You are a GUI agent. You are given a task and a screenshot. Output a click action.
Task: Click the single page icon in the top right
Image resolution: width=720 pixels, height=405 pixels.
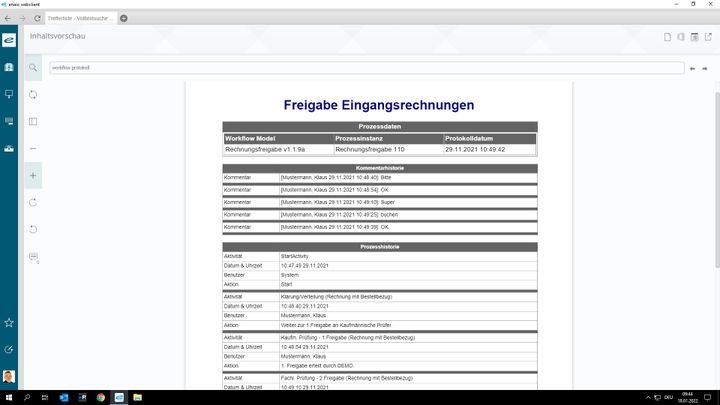click(667, 37)
